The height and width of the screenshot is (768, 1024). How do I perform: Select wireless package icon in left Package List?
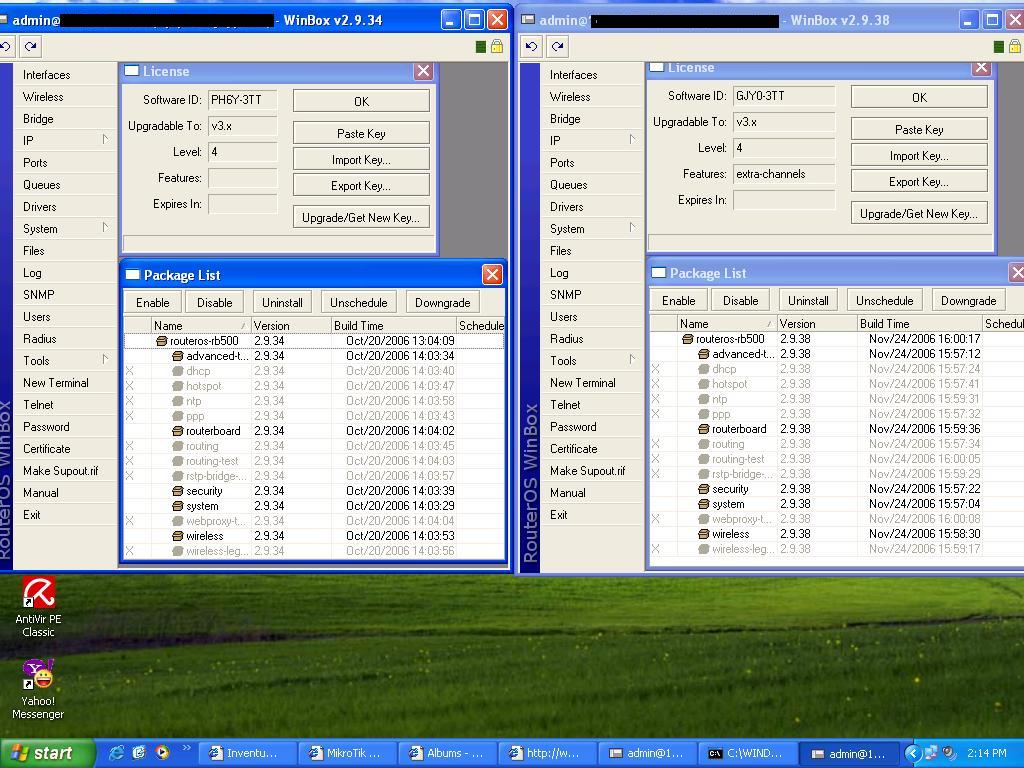(x=178, y=536)
